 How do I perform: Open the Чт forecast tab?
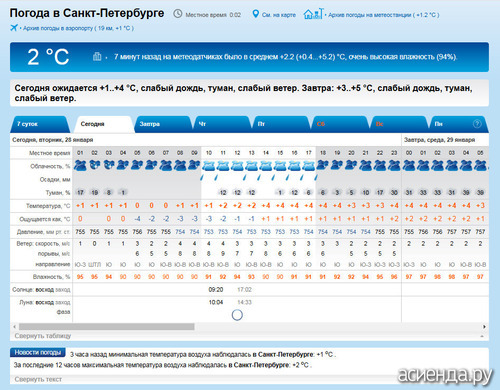tap(222, 124)
